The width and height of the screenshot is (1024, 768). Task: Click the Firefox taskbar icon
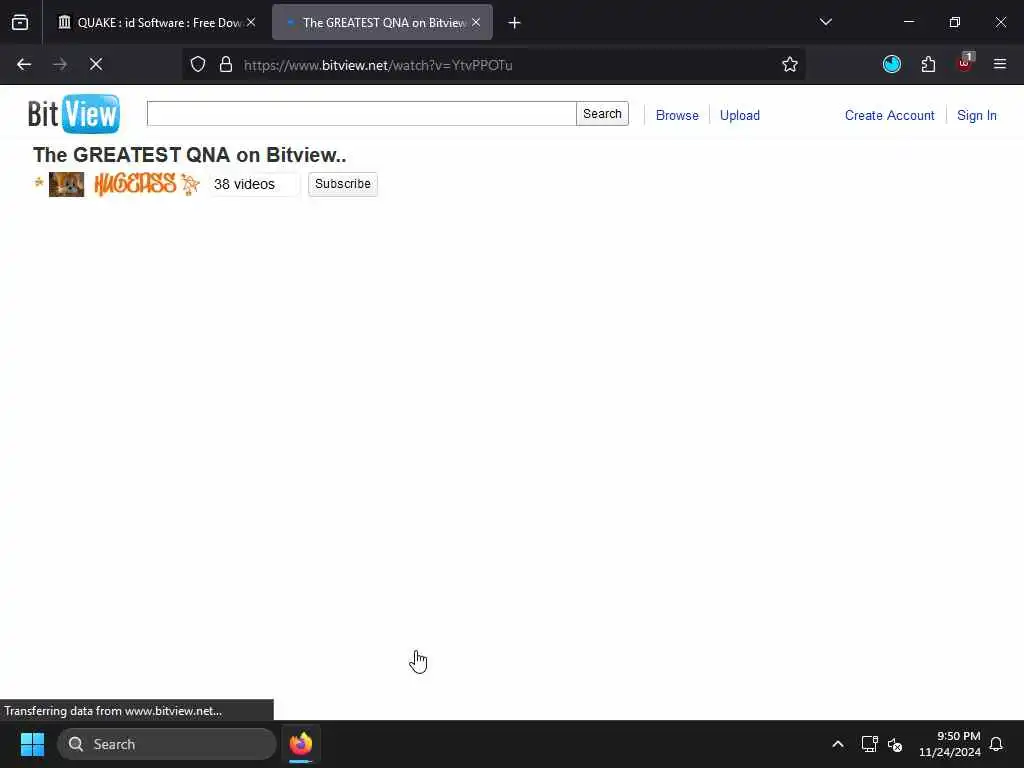pyautogui.click(x=300, y=744)
